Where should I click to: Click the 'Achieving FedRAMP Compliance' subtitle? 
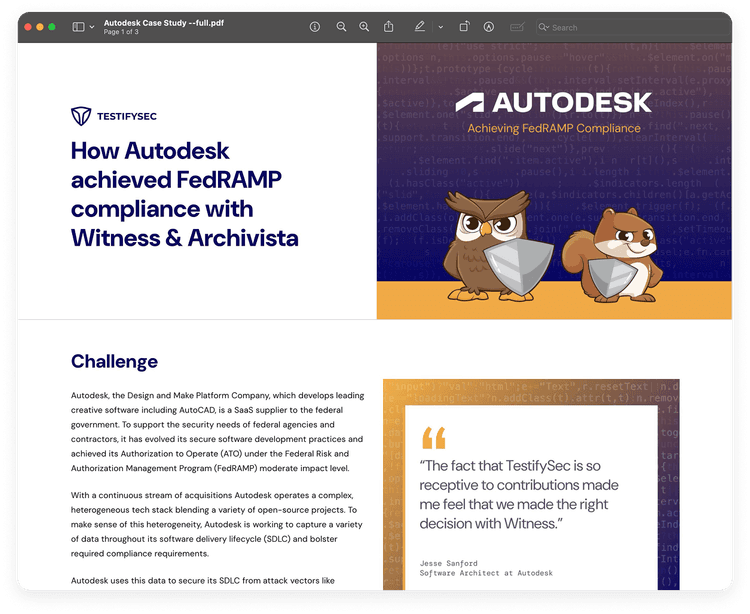554,128
